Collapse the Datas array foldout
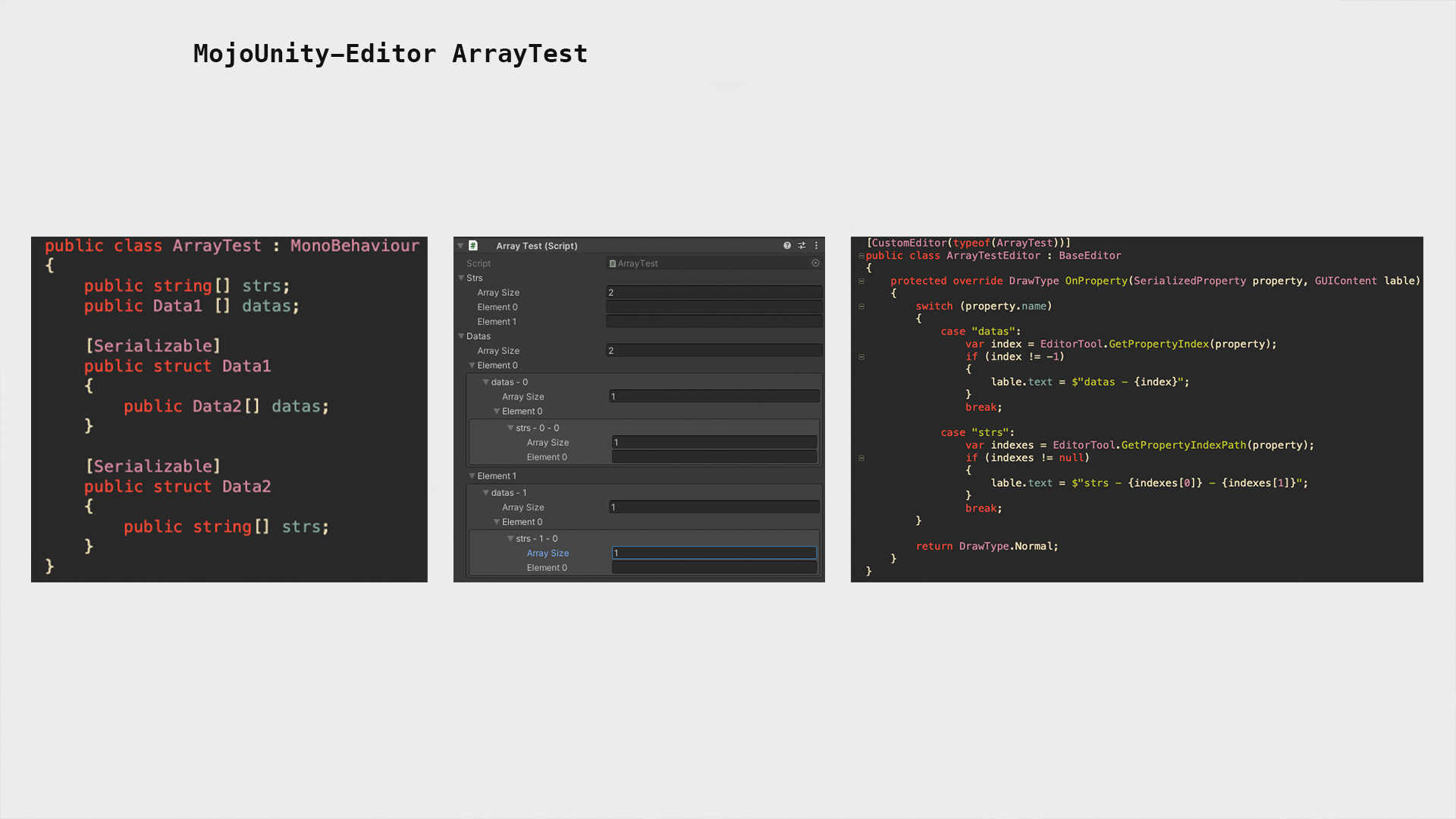1456x819 pixels. tap(461, 336)
